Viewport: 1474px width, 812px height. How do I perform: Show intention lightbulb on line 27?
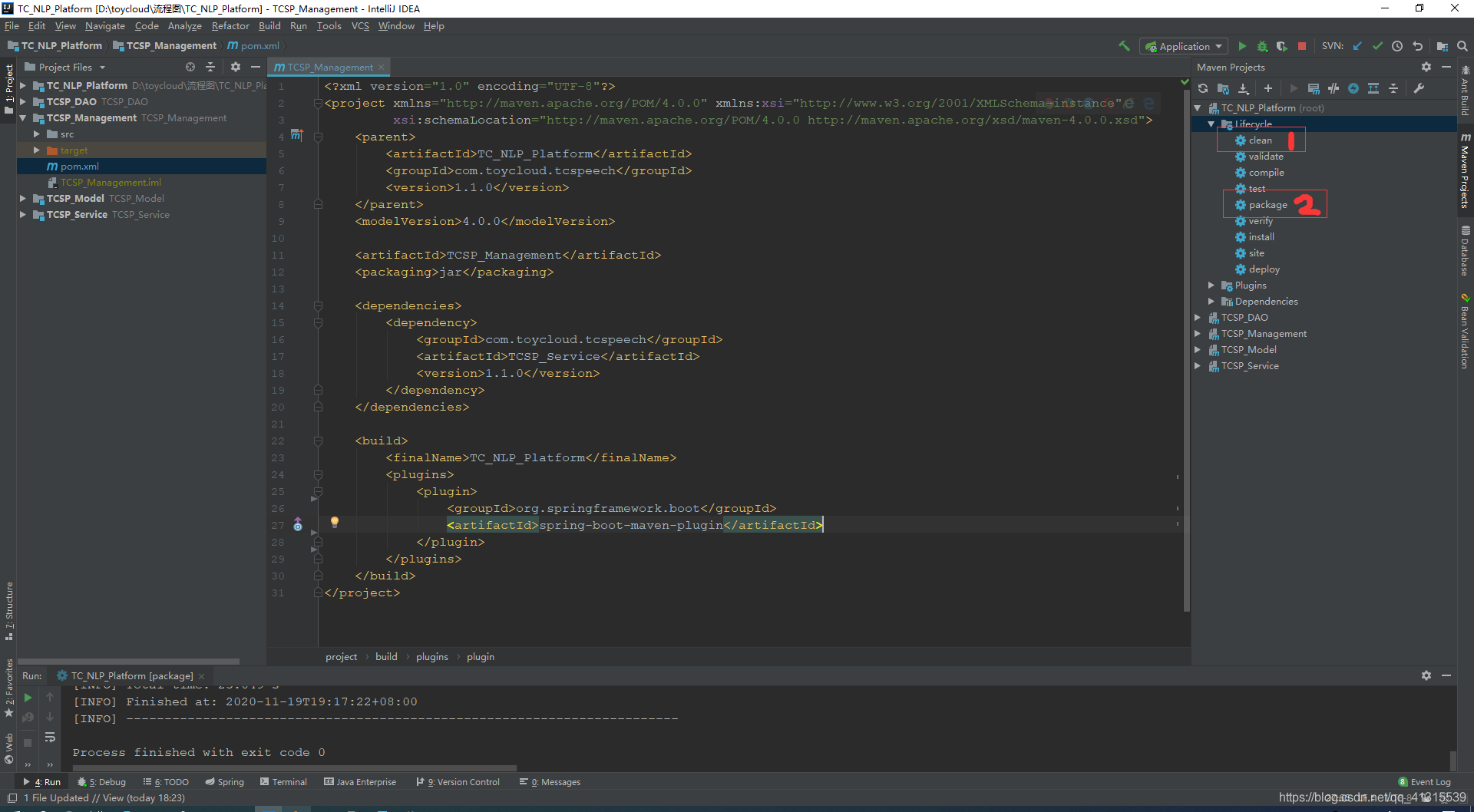pyautogui.click(x=334, y=523)
